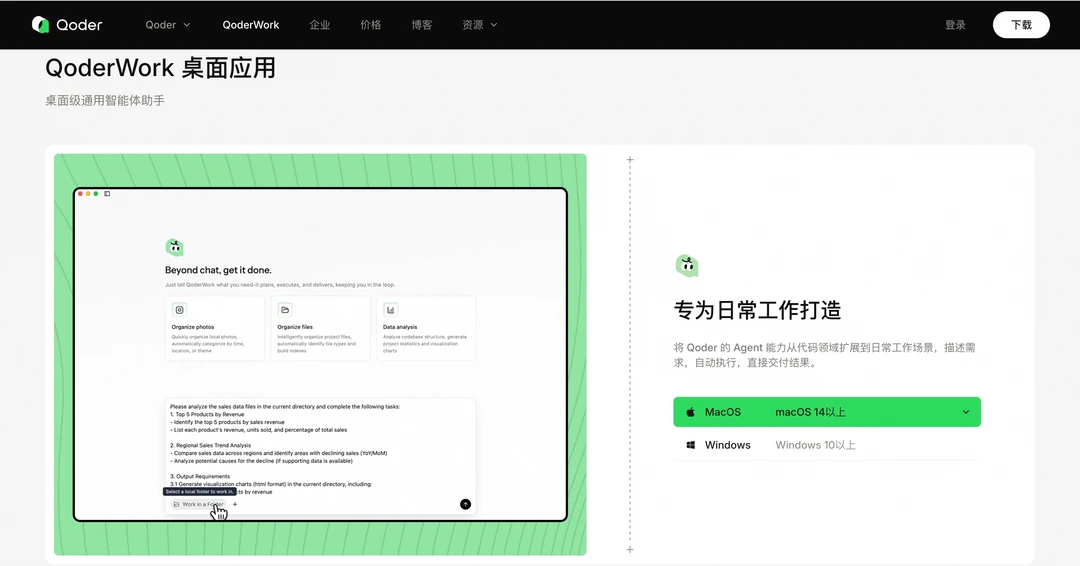Screen dimensions: 1080x566
Task: Click the Beyond chat, get it done. text
Action: click(218, 270)
